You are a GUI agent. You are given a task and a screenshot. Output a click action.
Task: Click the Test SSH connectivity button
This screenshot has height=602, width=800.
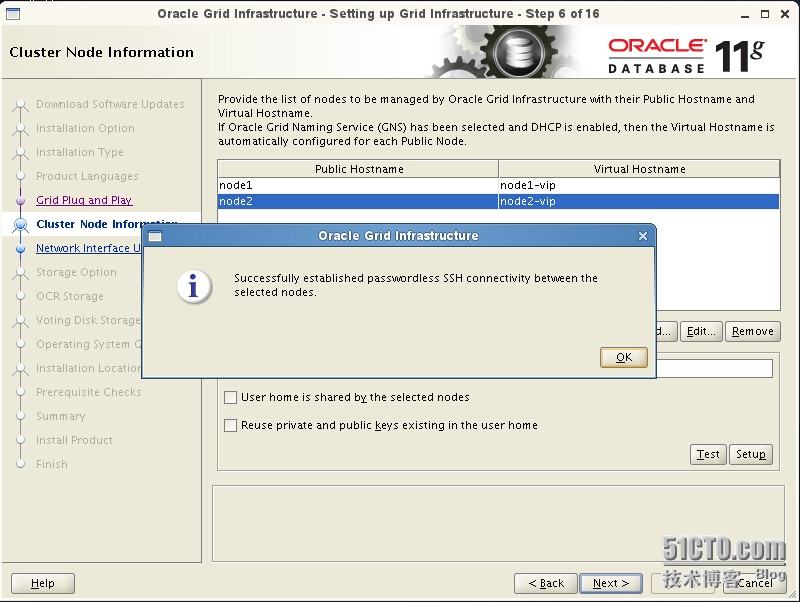708,454
